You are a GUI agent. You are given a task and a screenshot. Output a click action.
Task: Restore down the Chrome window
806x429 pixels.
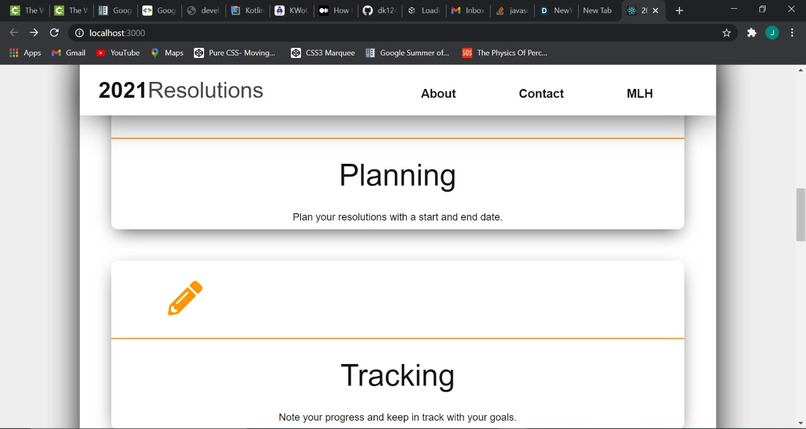[x=762, y=9]
